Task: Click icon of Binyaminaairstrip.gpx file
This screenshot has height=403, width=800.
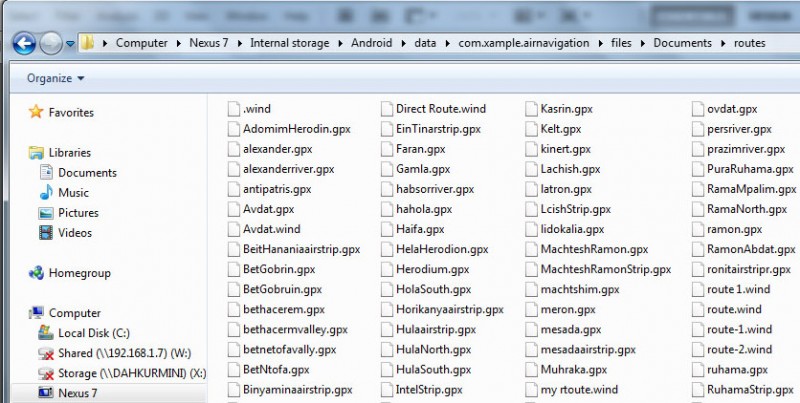Action: [234, 390]
